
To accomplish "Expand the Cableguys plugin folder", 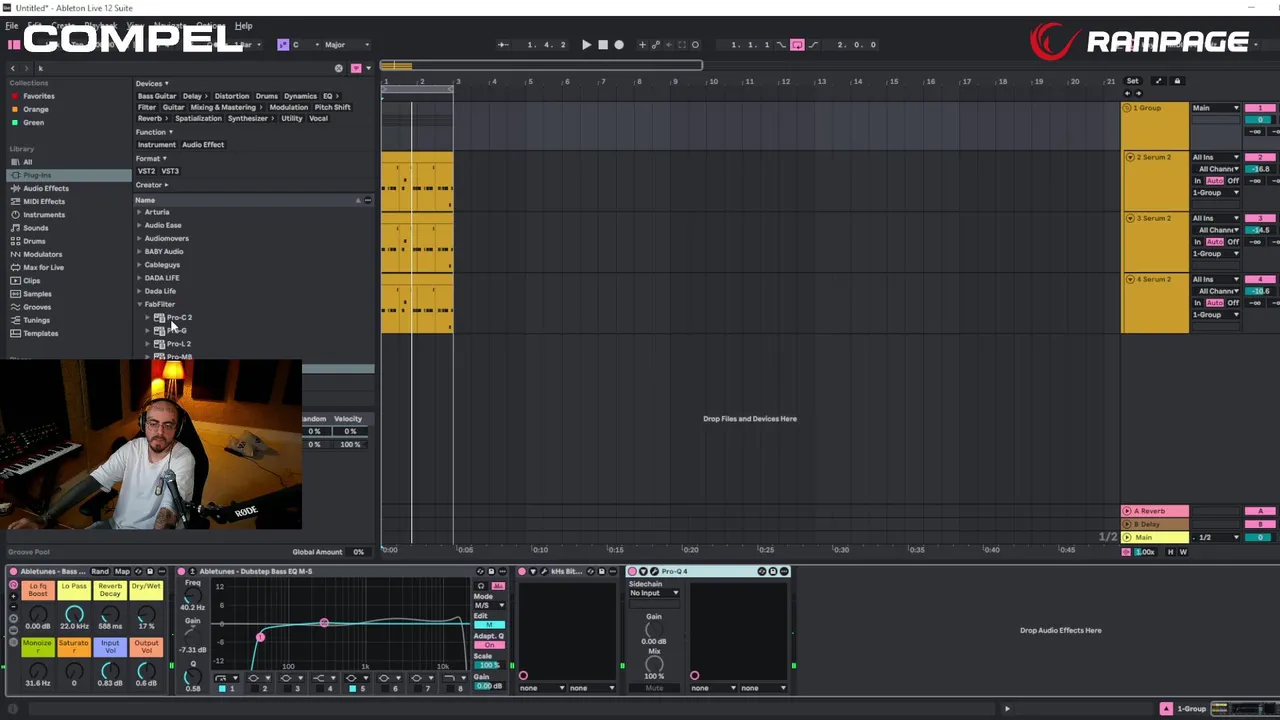I will 139,265.
